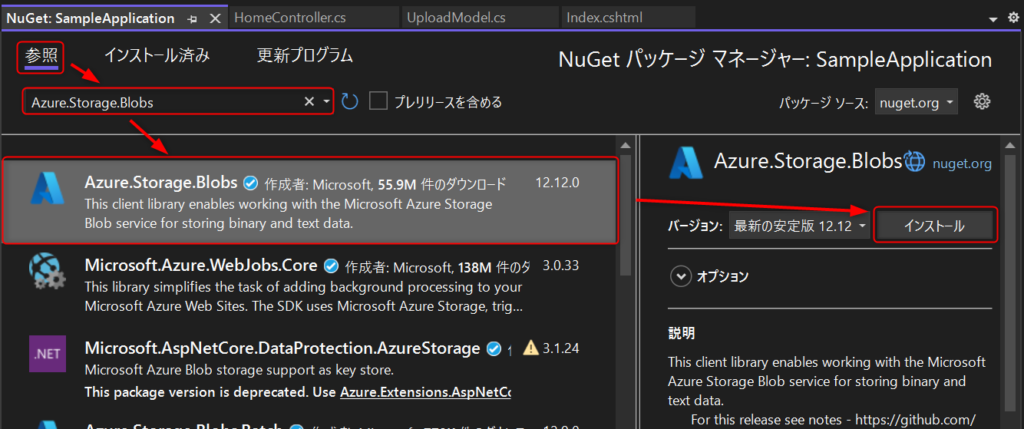
Task: Click the Microsoft.Azure.WebJobs.Core package icon
Action: pyautogui.click(x=47, y=272)
